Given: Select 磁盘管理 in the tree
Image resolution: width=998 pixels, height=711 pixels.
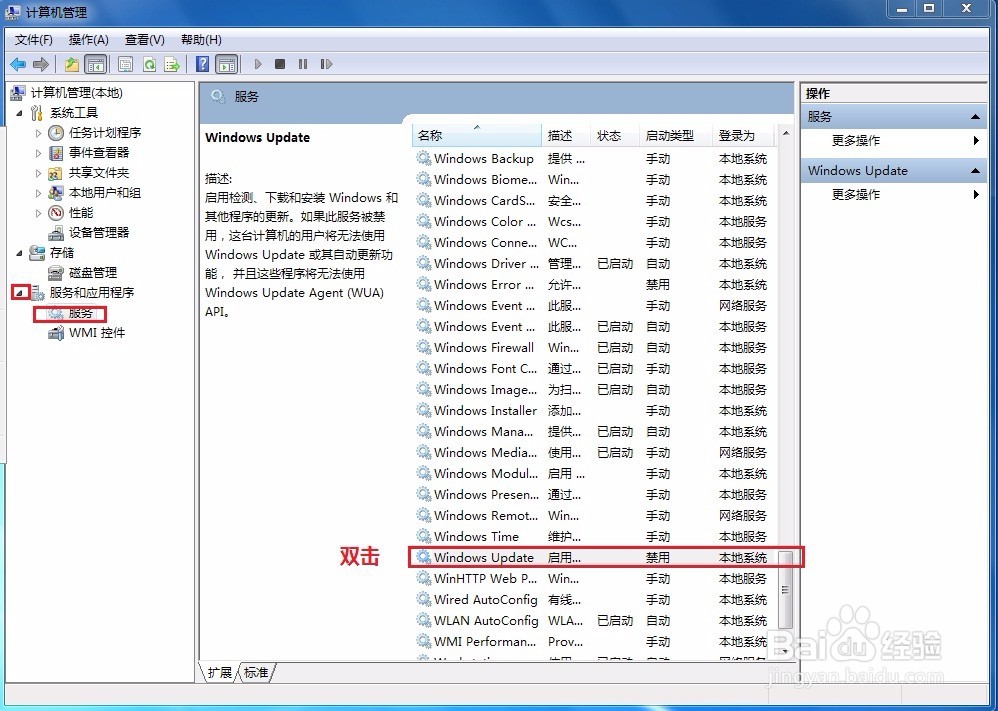Looking at the screenshot, I should click(92, 273).
